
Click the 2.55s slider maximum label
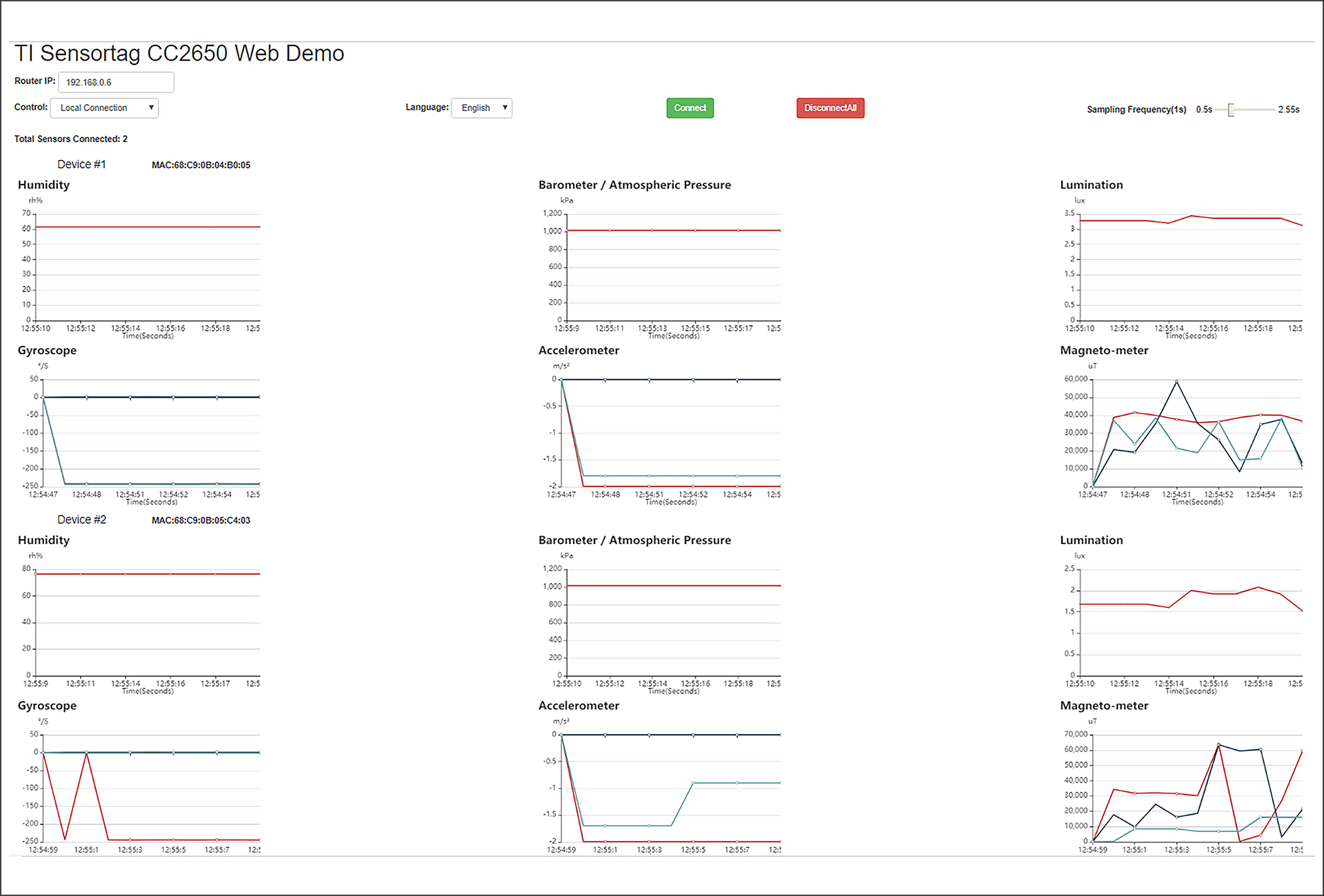tap(1289, 110)
